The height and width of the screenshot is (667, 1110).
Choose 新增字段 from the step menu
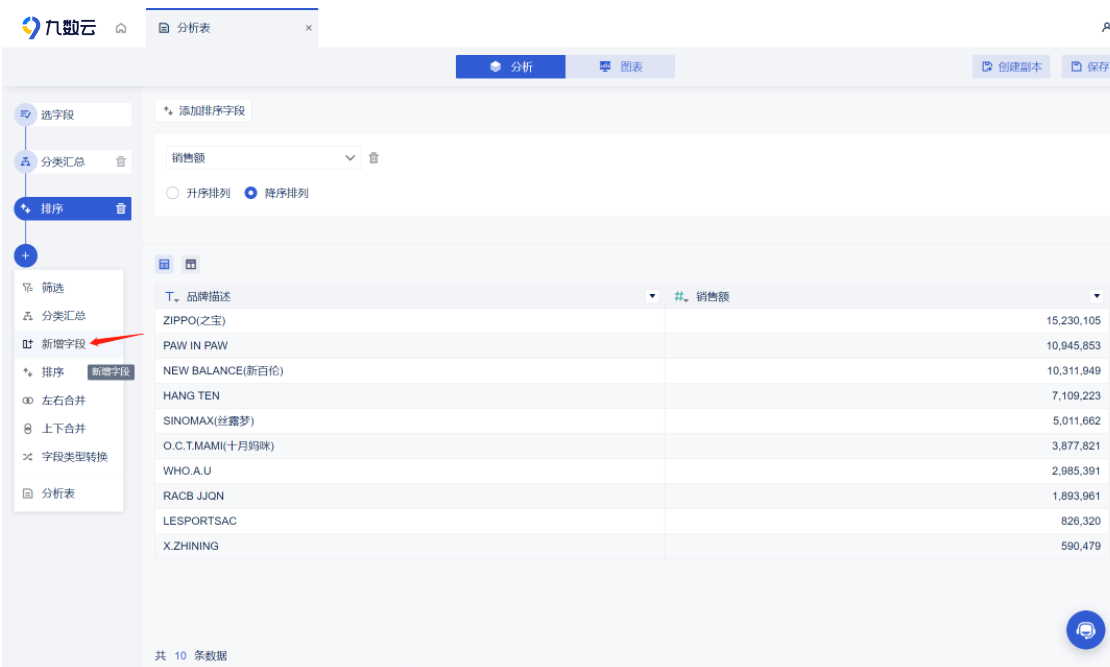point(69,344)
